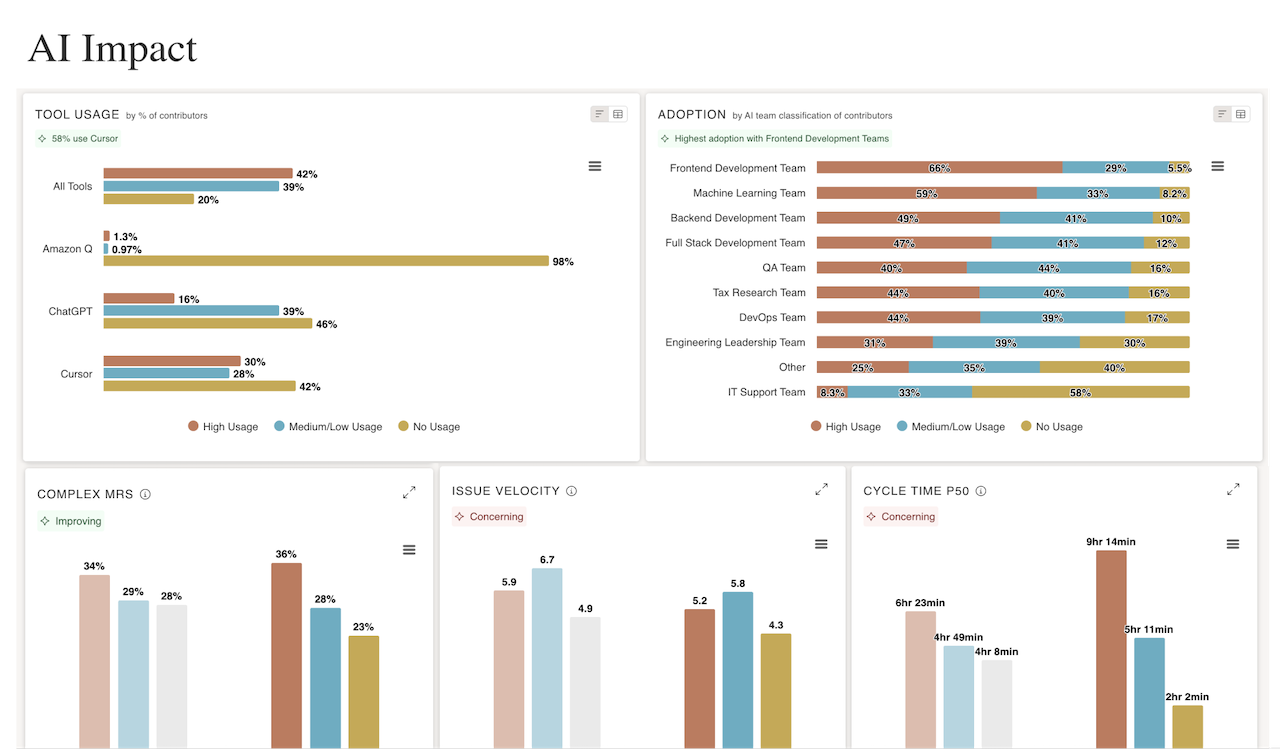Image resolution: width=1280 pixels, height=749 pixels.
Task: Switch Tool Usage panel to chart view
Action: 600,114
